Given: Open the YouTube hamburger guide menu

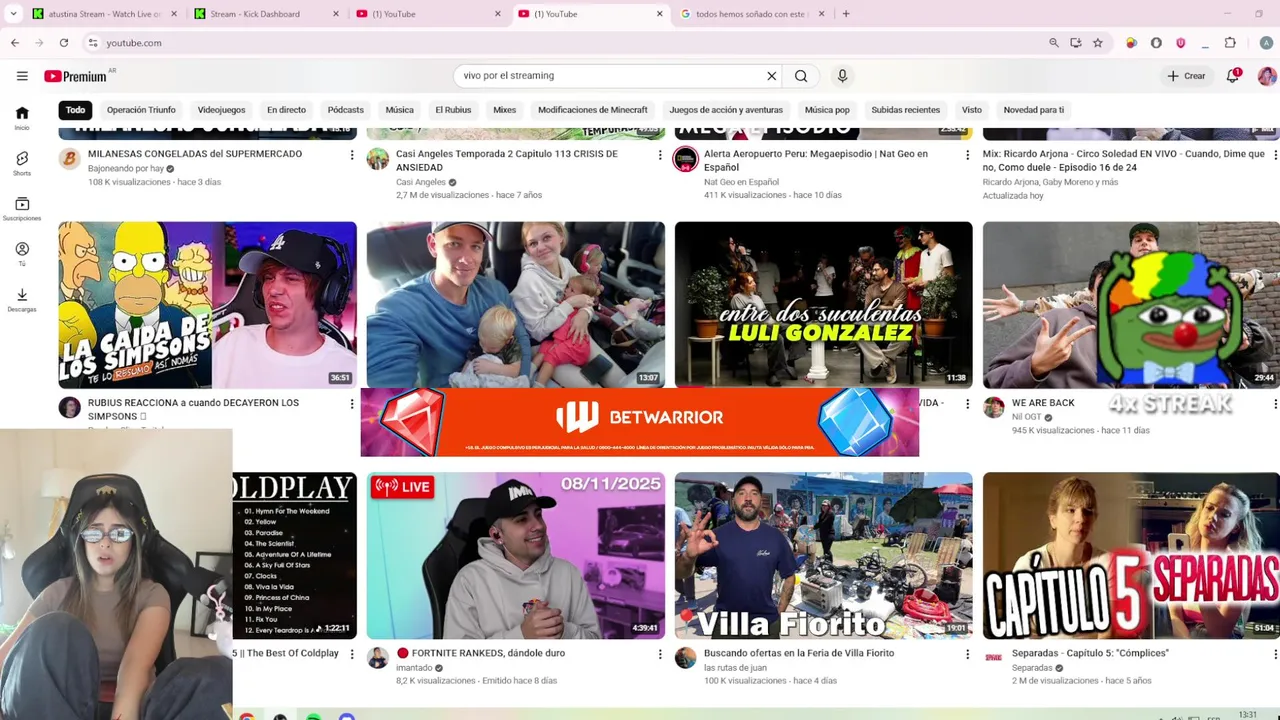Looking at the screenshot, I should 22,76.
